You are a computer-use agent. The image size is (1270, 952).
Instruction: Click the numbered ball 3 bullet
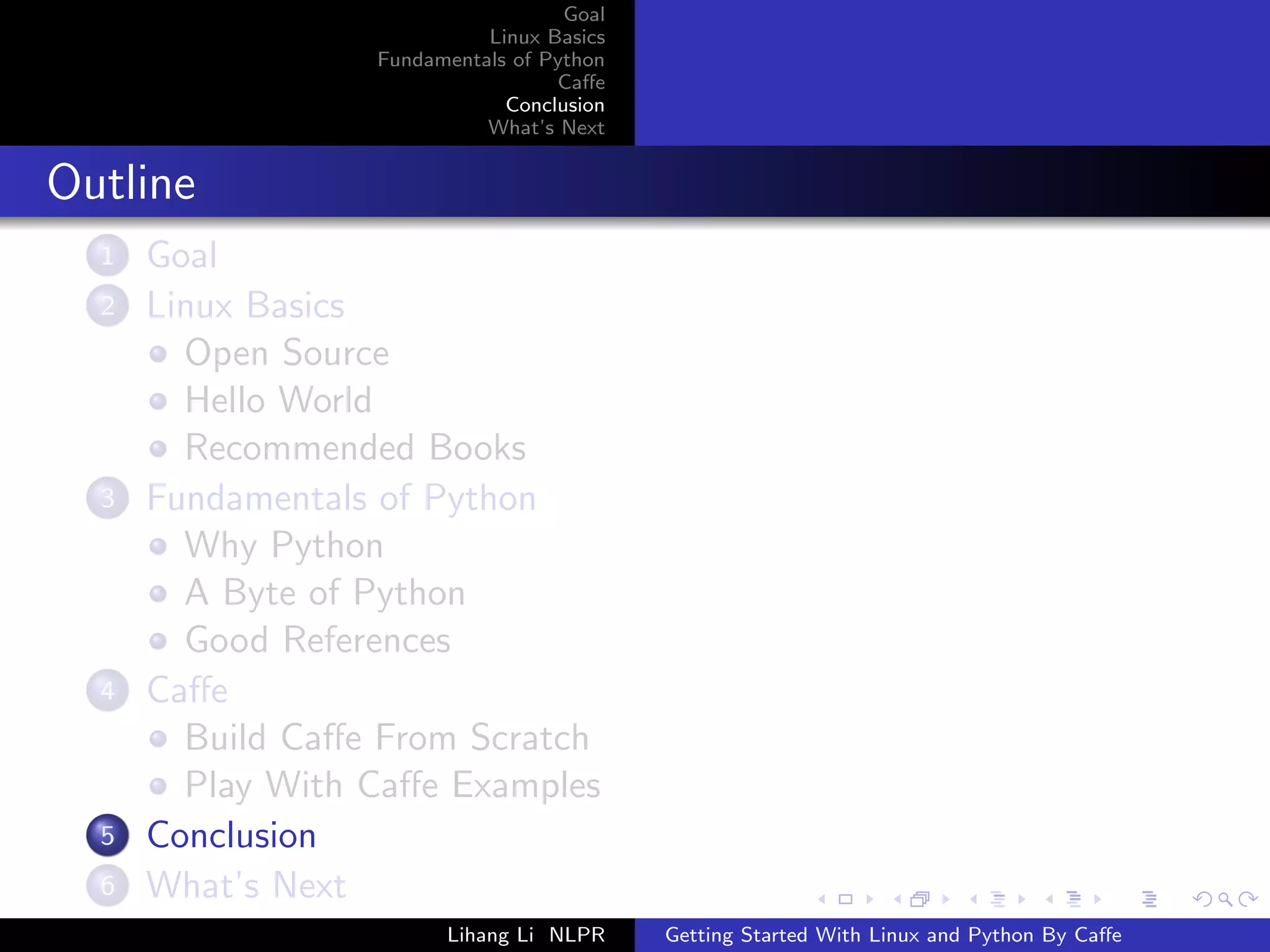pos(107,498)
